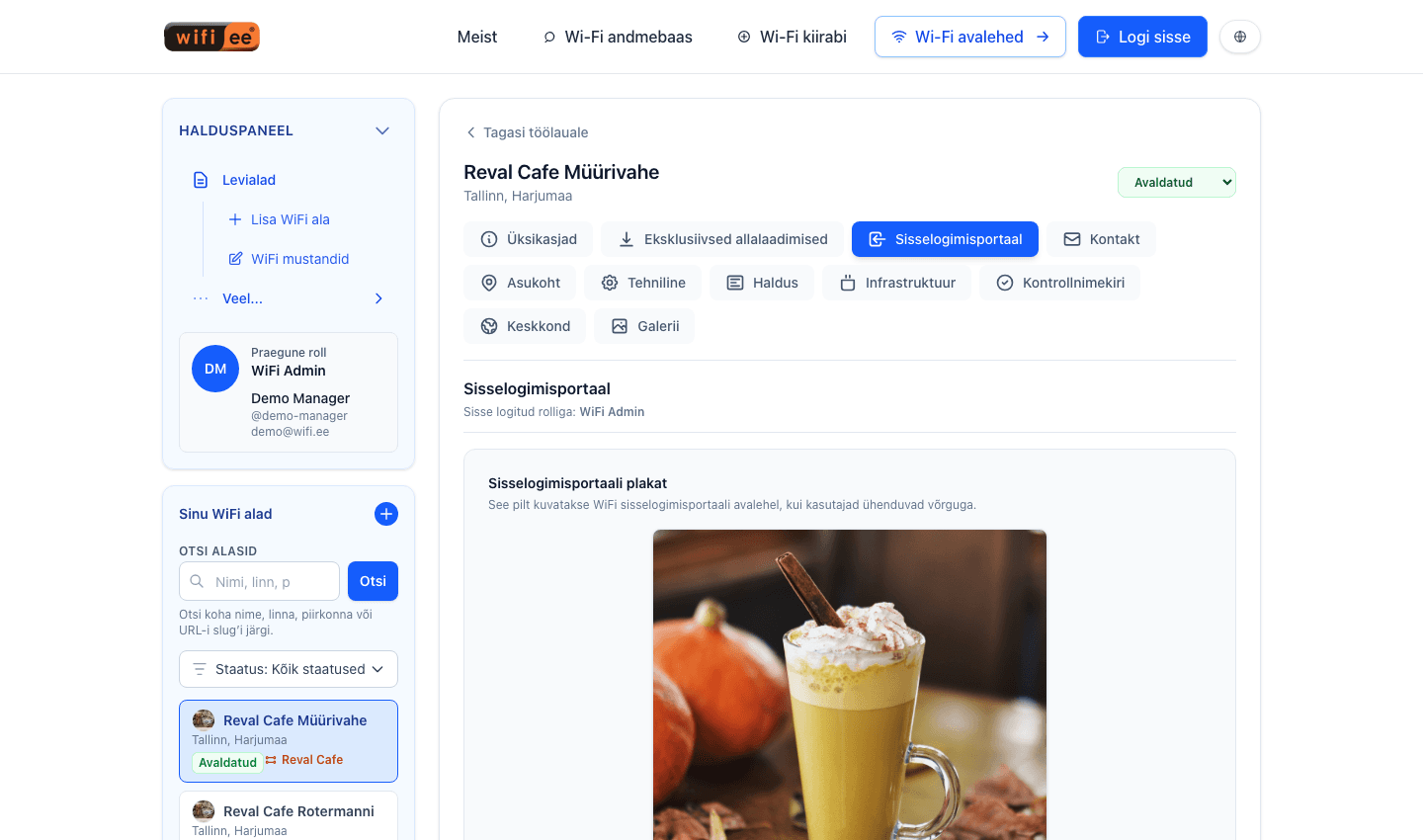
Task: Switch to the Kontakt tab
Action: (x=1101, y=239)
